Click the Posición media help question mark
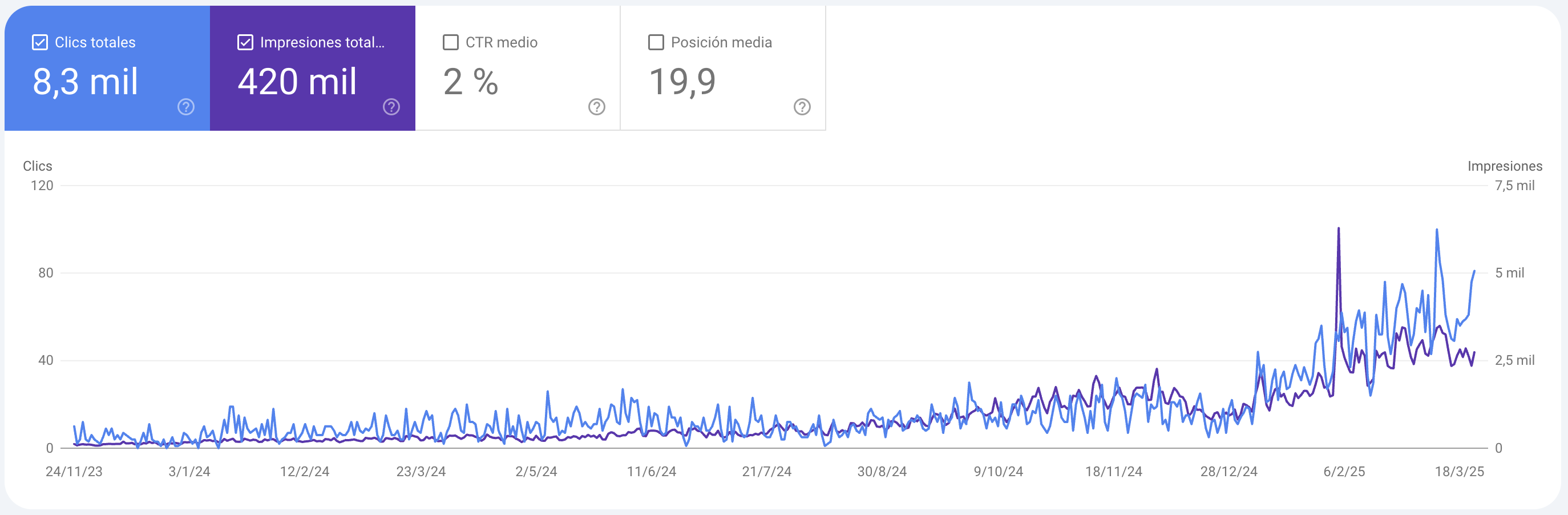Screen dimensions: 1568x515 click(x=802, y=107)
